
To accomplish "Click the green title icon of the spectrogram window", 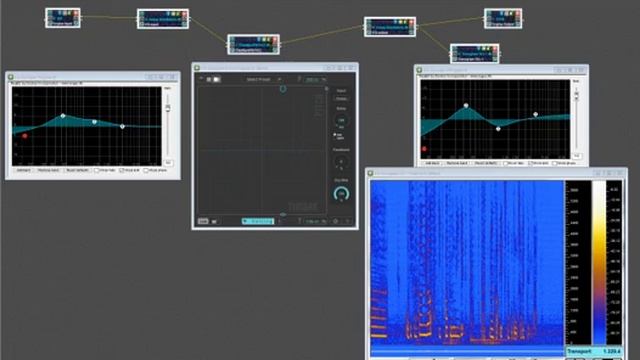I will tap(371, 173).
